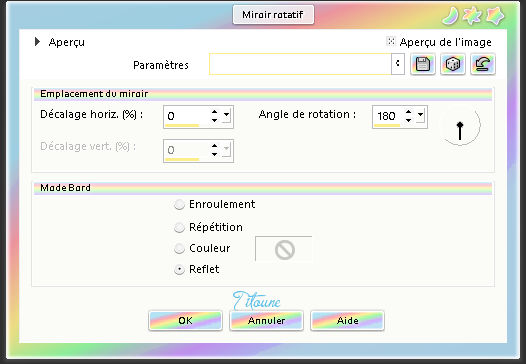This screenshot has height=364, width=526.
Task: Increase Angle de rotation with up arrow
Action: 408,112
